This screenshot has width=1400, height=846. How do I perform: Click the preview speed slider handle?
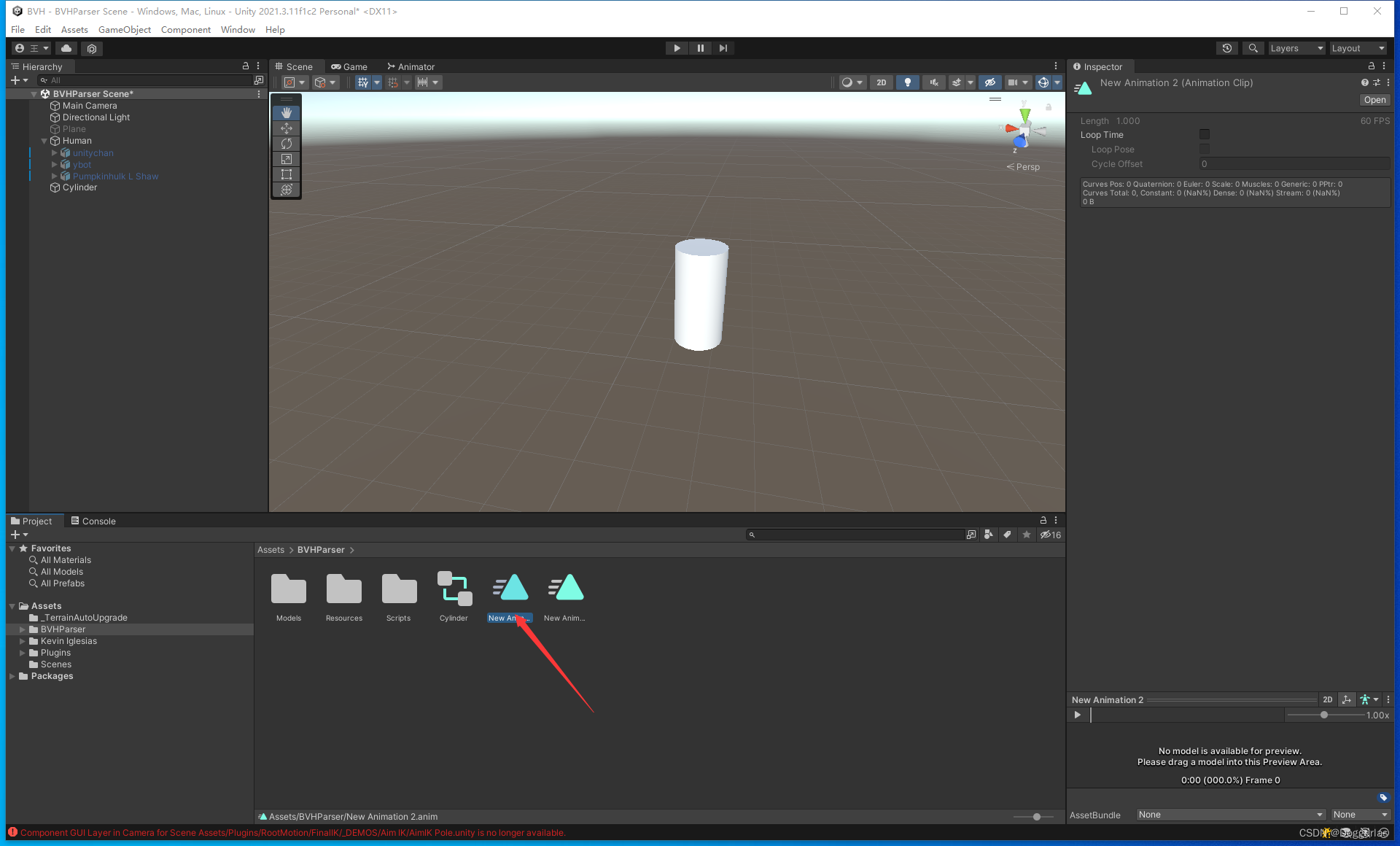point(1324,715)
